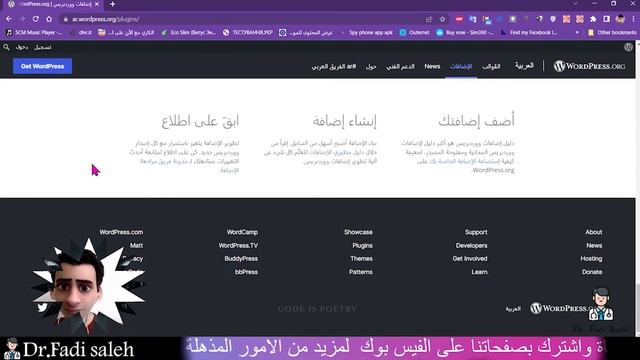Open the WordPress.TV footer link
Image resolution: width=640 pixels, height=360 pixels.
coord(238,245)
